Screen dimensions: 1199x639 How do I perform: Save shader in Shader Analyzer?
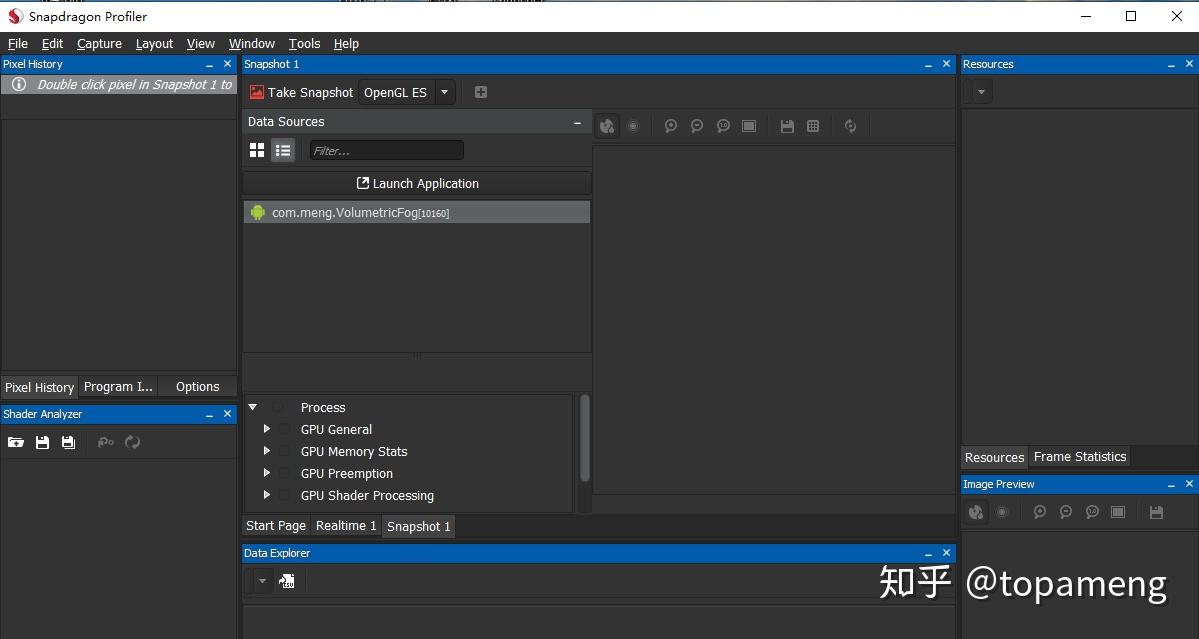(x=42, y=442)
